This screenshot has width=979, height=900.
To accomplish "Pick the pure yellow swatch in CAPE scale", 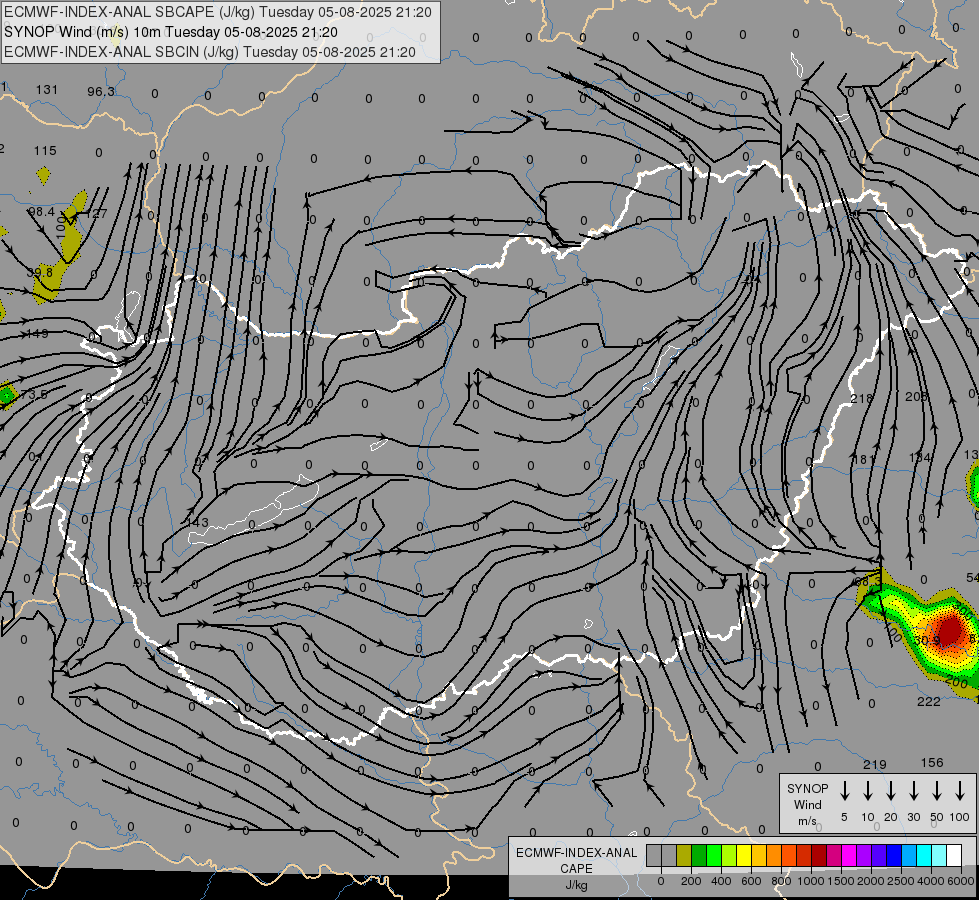I will pos(744,855).
